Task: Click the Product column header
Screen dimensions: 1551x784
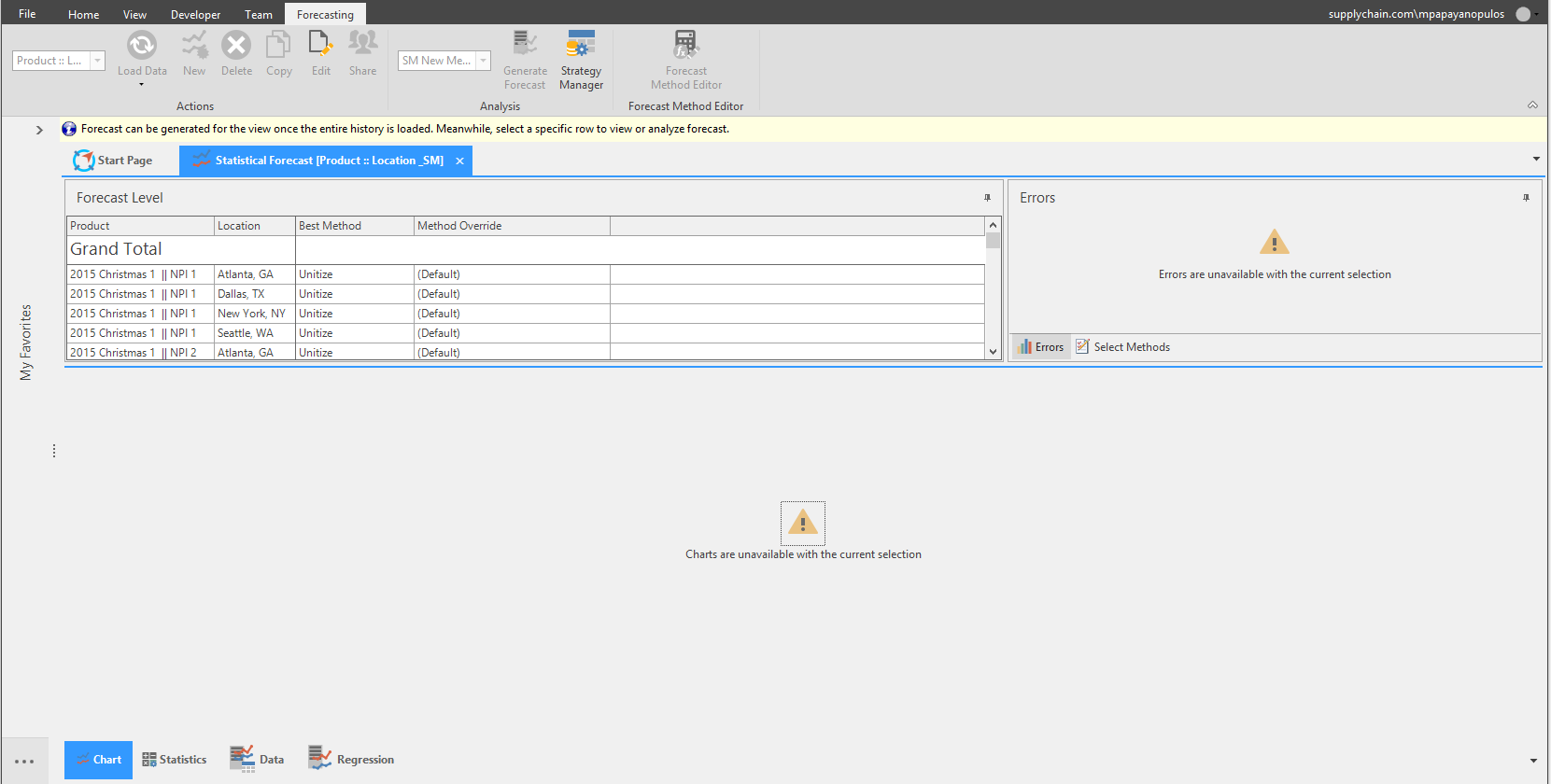Action: pyautogui.click(x=140, y=226)
